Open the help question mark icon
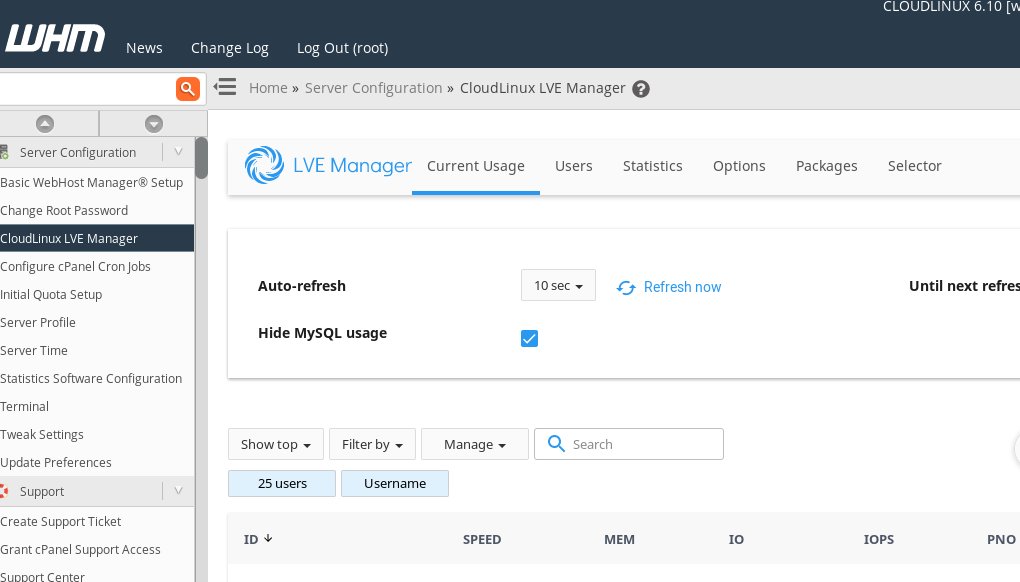1020x582 pixels. [641, 88]
